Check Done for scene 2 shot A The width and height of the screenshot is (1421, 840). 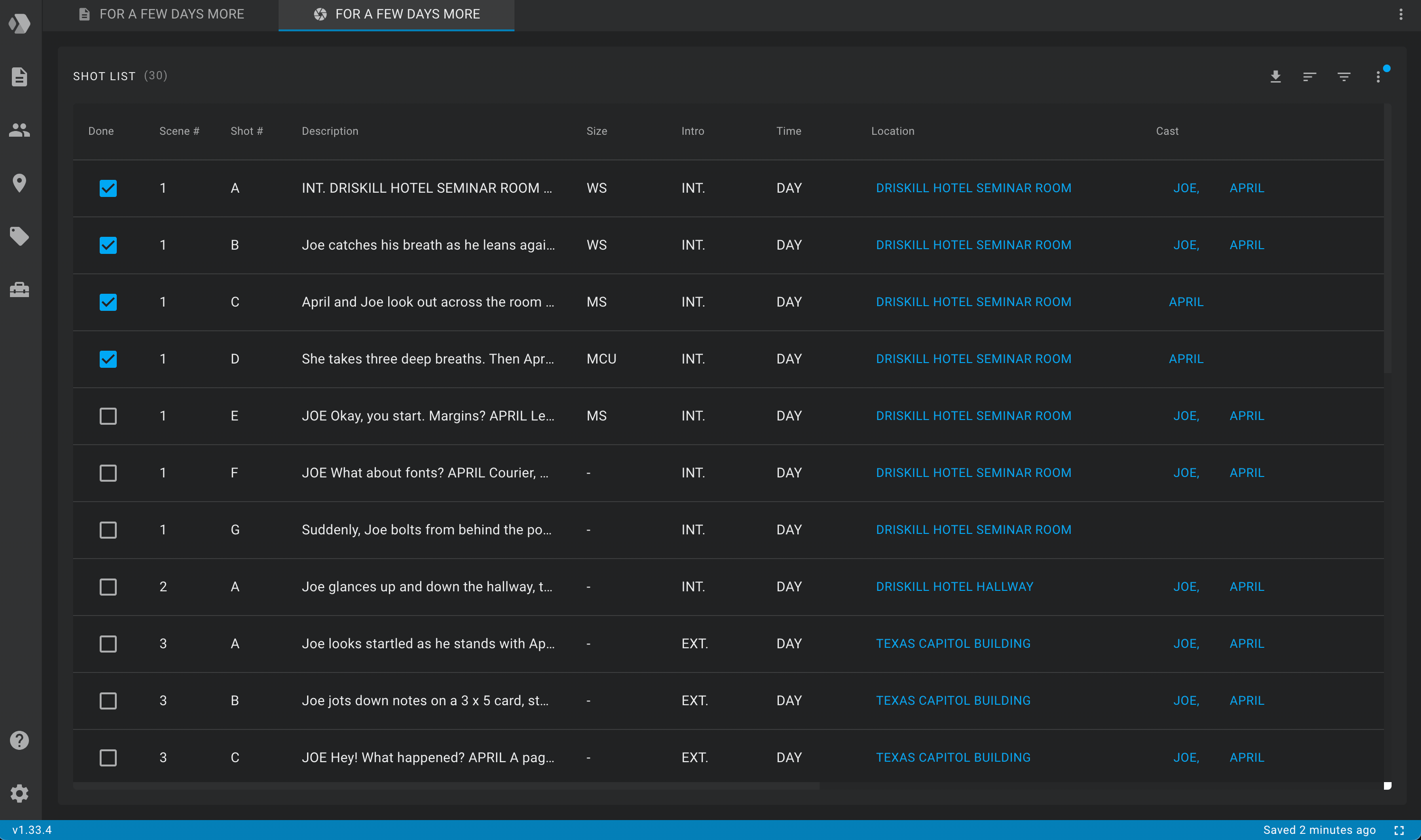click(108, 587)
